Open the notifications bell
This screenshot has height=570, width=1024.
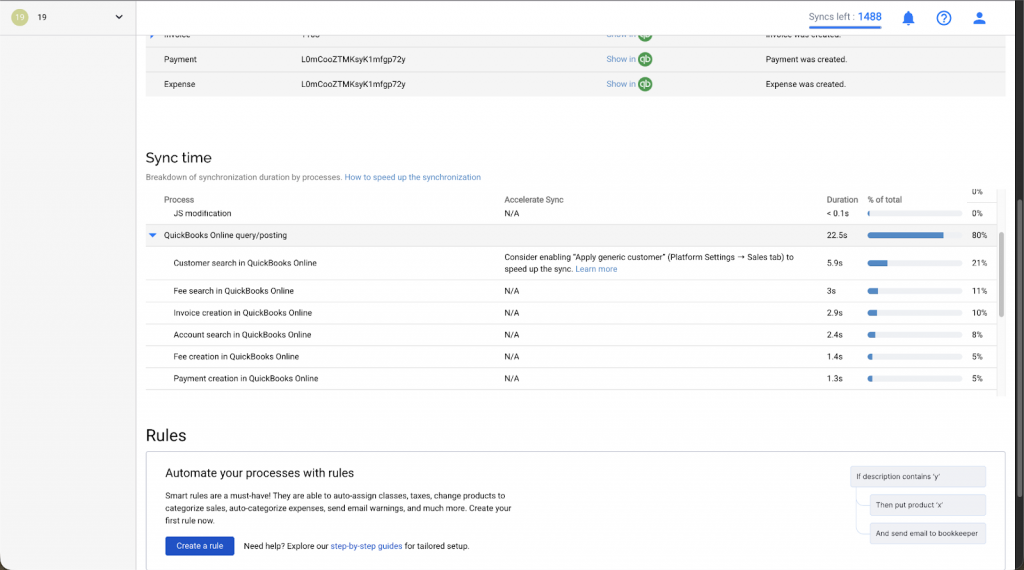coord(908,18)
